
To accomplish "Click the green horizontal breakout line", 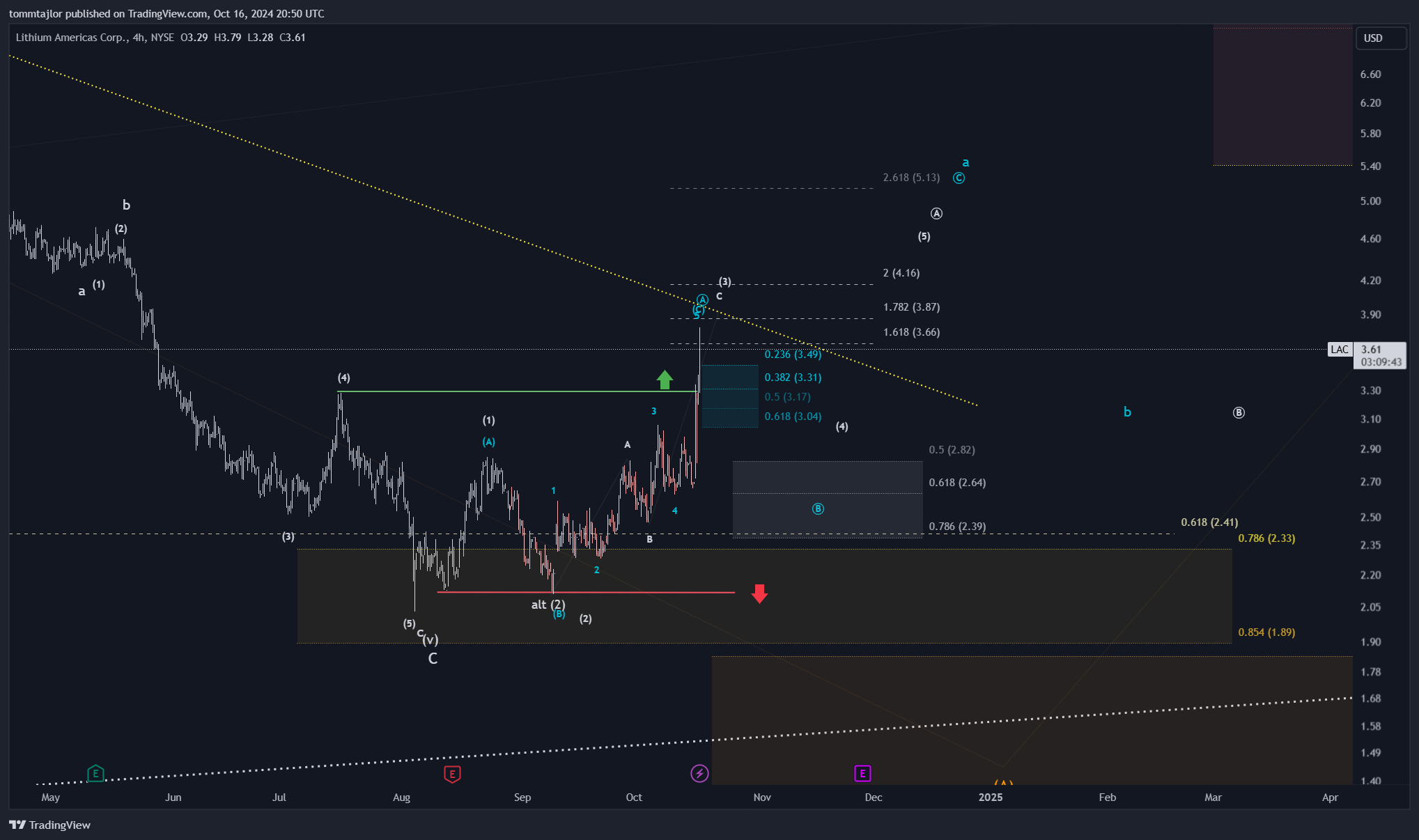I will pyautogui.click(x=517, y=391).
